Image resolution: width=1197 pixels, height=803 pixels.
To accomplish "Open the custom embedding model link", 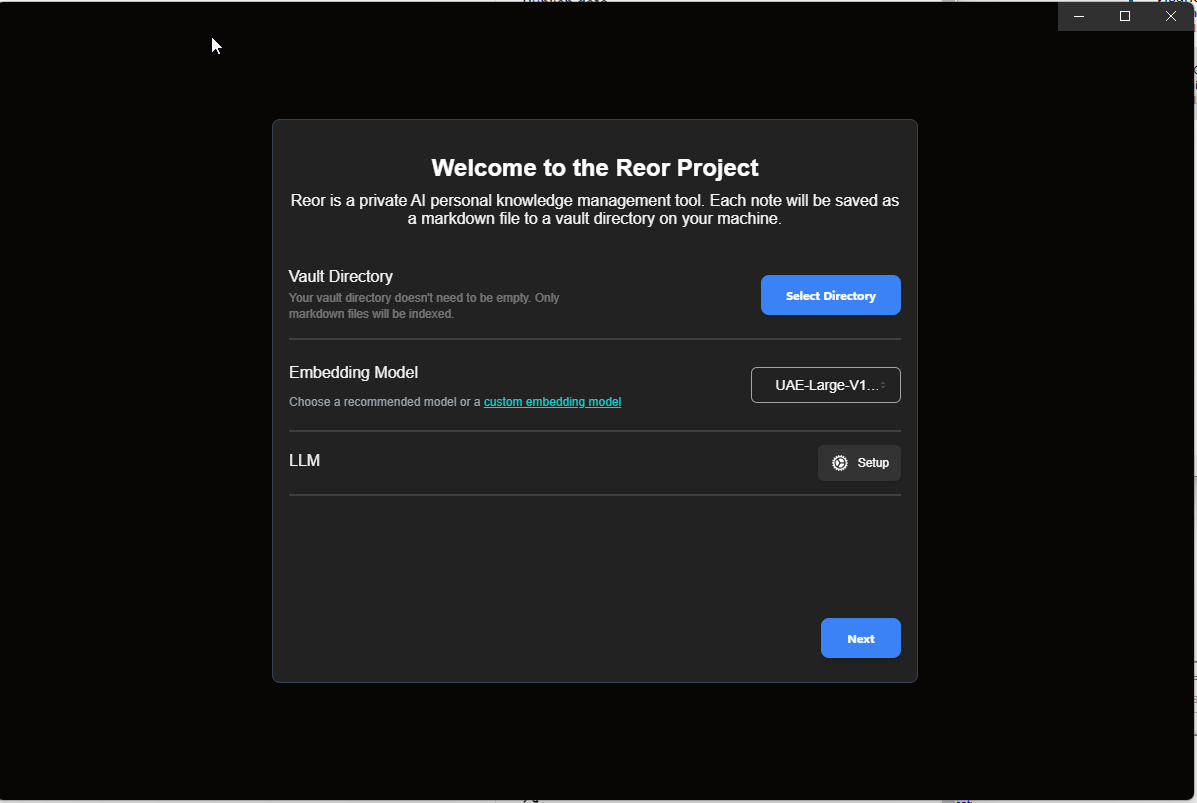I will click(552, 402).
